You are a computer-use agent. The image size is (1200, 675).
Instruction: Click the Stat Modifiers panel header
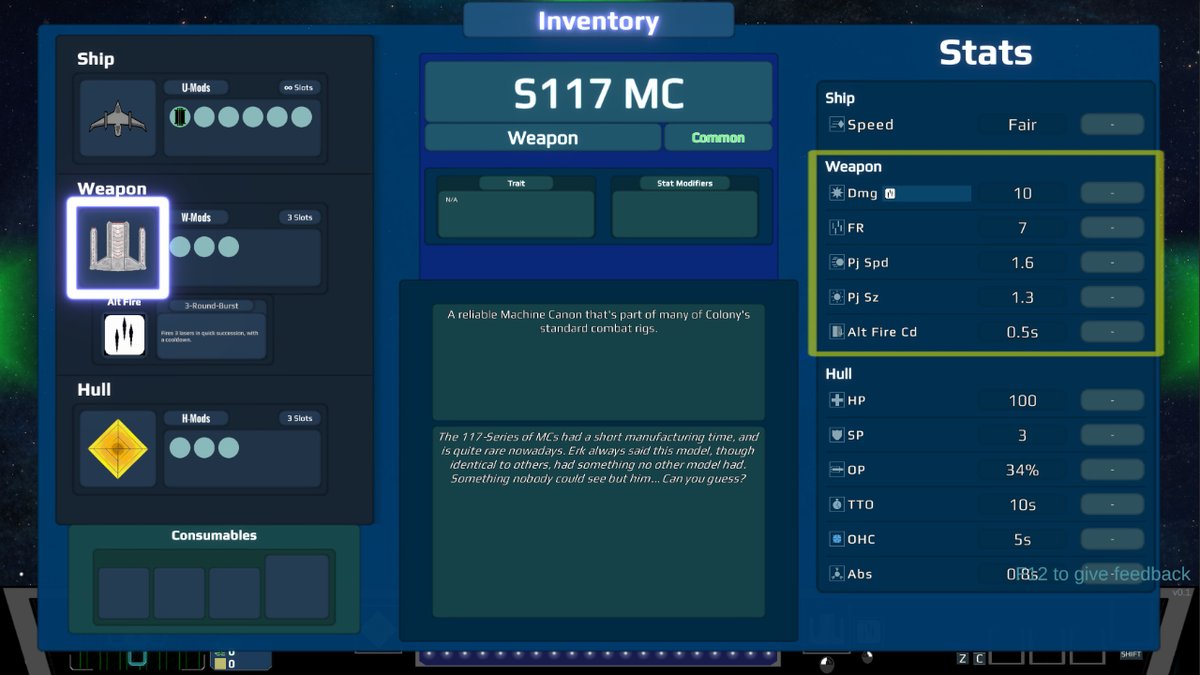tap(685, 183)
